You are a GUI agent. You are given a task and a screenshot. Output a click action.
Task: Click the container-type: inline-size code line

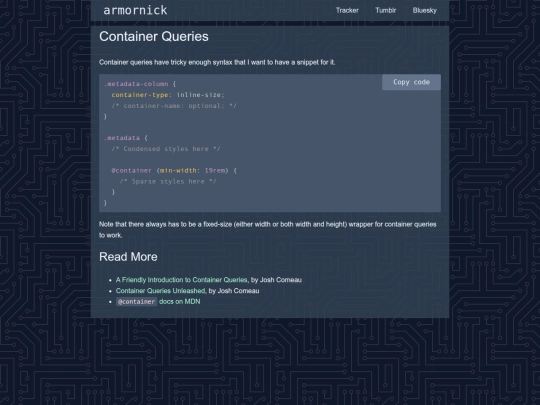(x=168, y=95)
